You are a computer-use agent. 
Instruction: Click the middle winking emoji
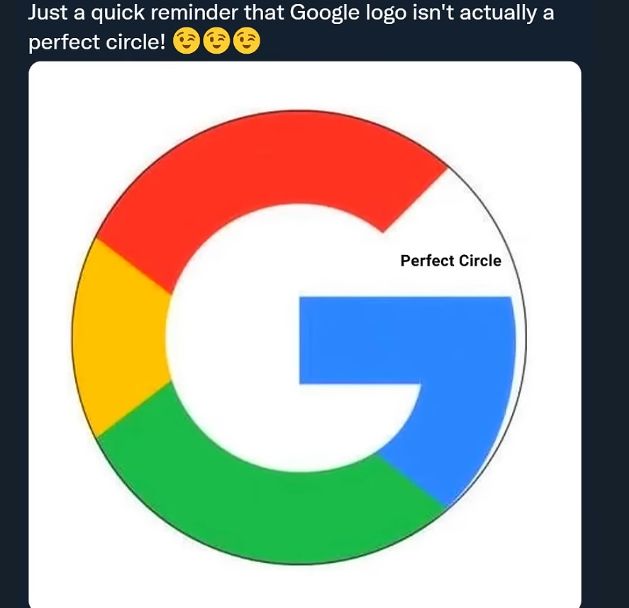(216, 43)
